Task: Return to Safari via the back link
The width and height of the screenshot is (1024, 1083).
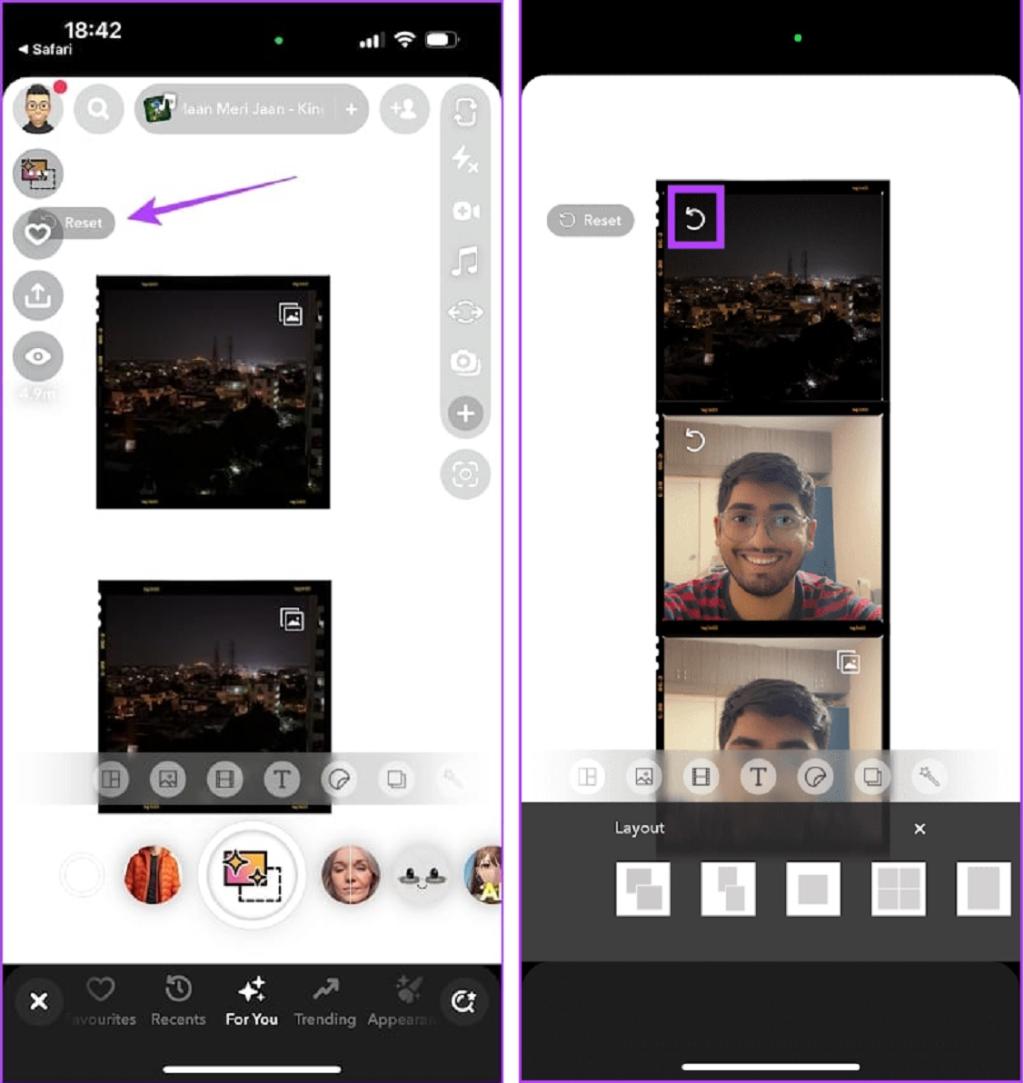Action: click(46, 49)
